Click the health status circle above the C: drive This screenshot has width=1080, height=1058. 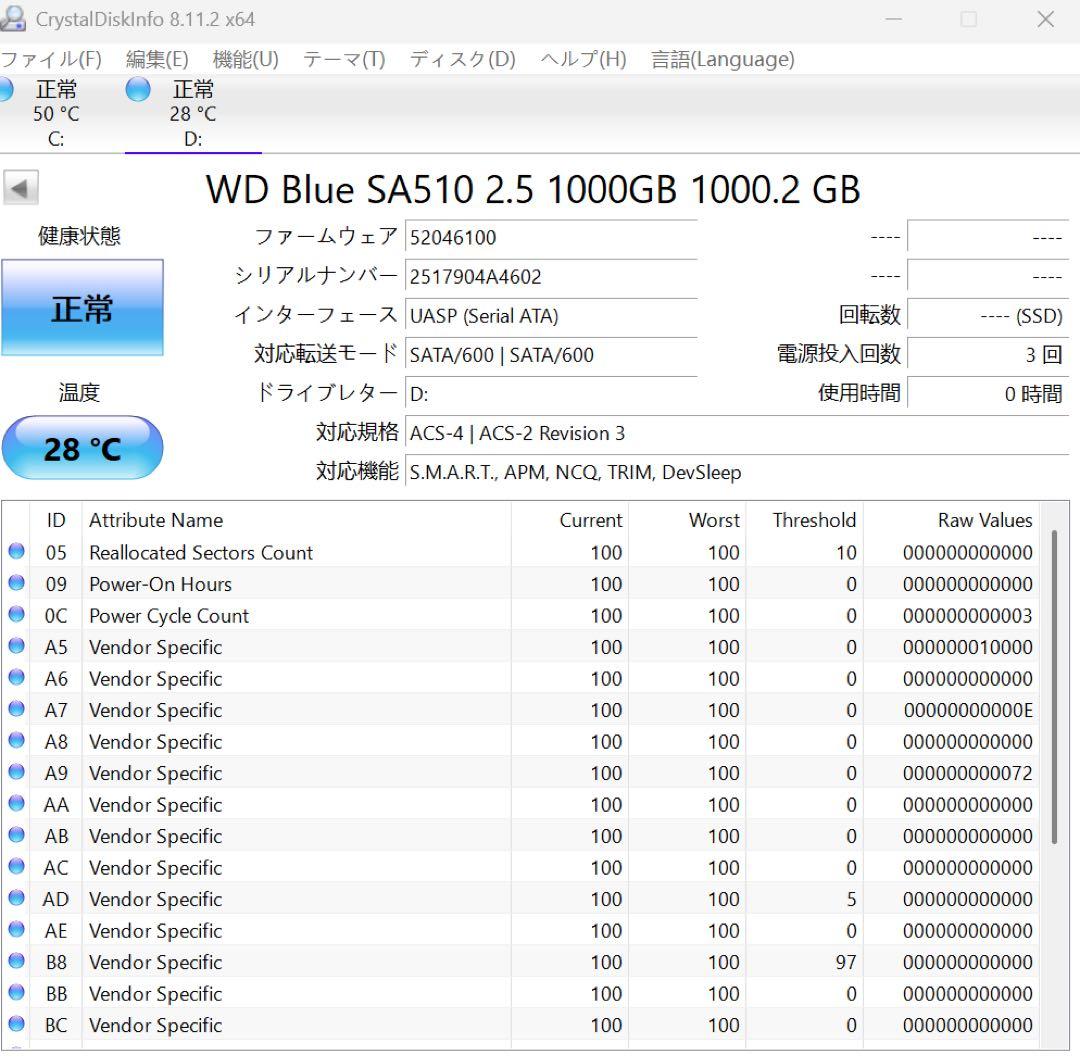click(x=6, y=89)
